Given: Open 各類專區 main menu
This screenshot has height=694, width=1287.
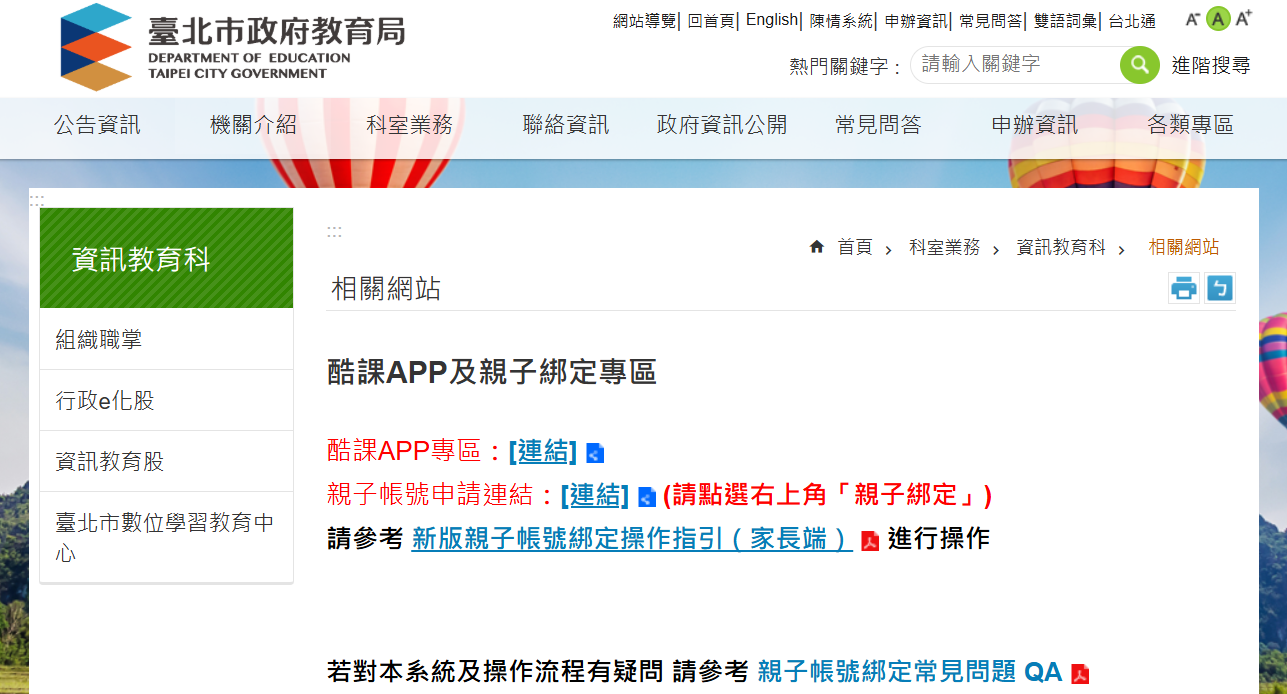Looking at the screenshot, I should pos(1190,125).
